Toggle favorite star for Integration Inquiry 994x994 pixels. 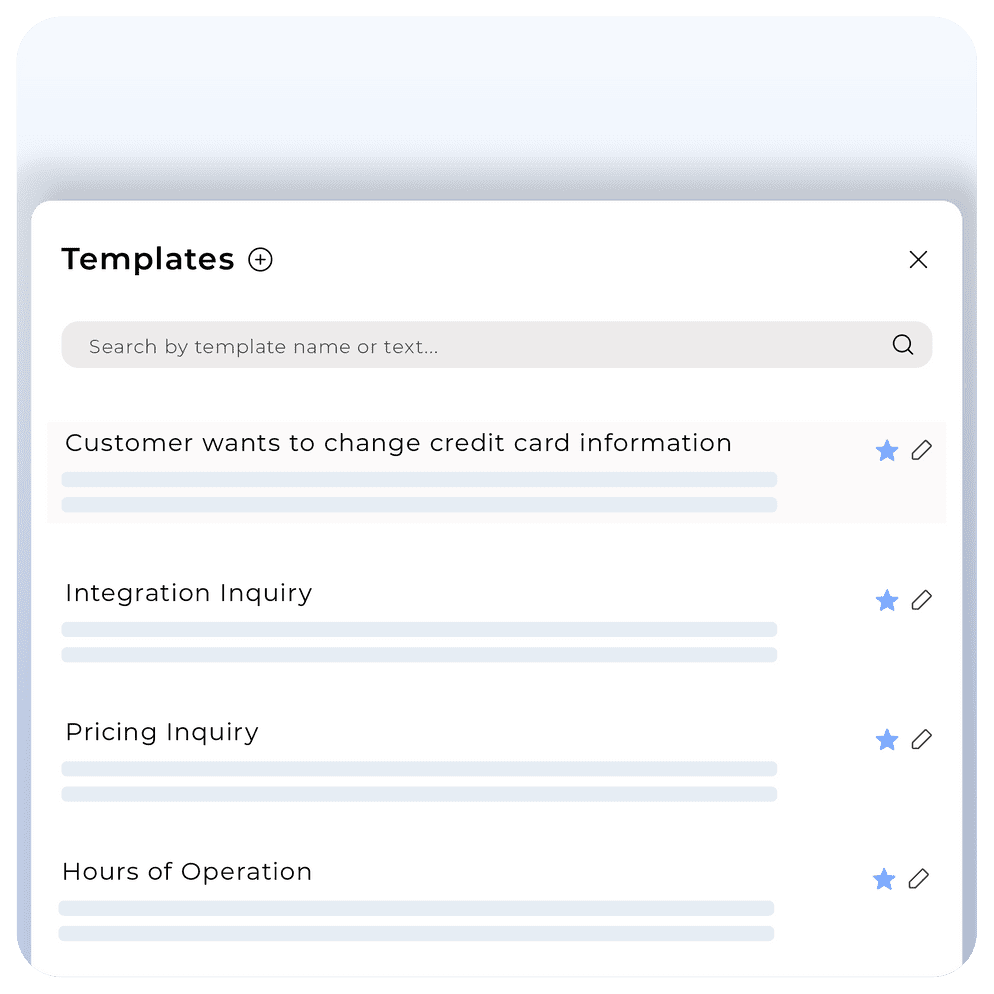886,601
